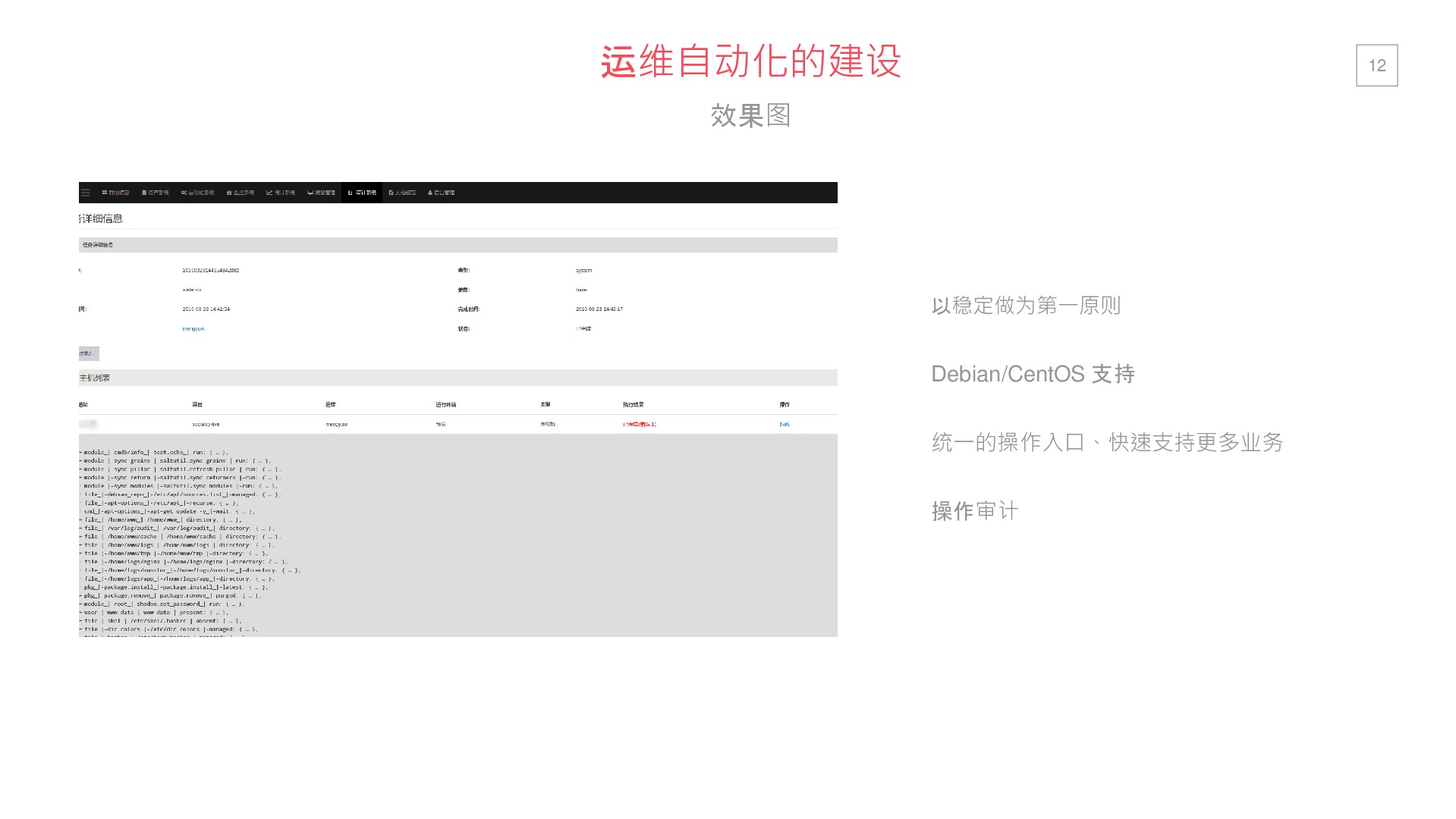Click the slide number 12 box

(1377, 65)
